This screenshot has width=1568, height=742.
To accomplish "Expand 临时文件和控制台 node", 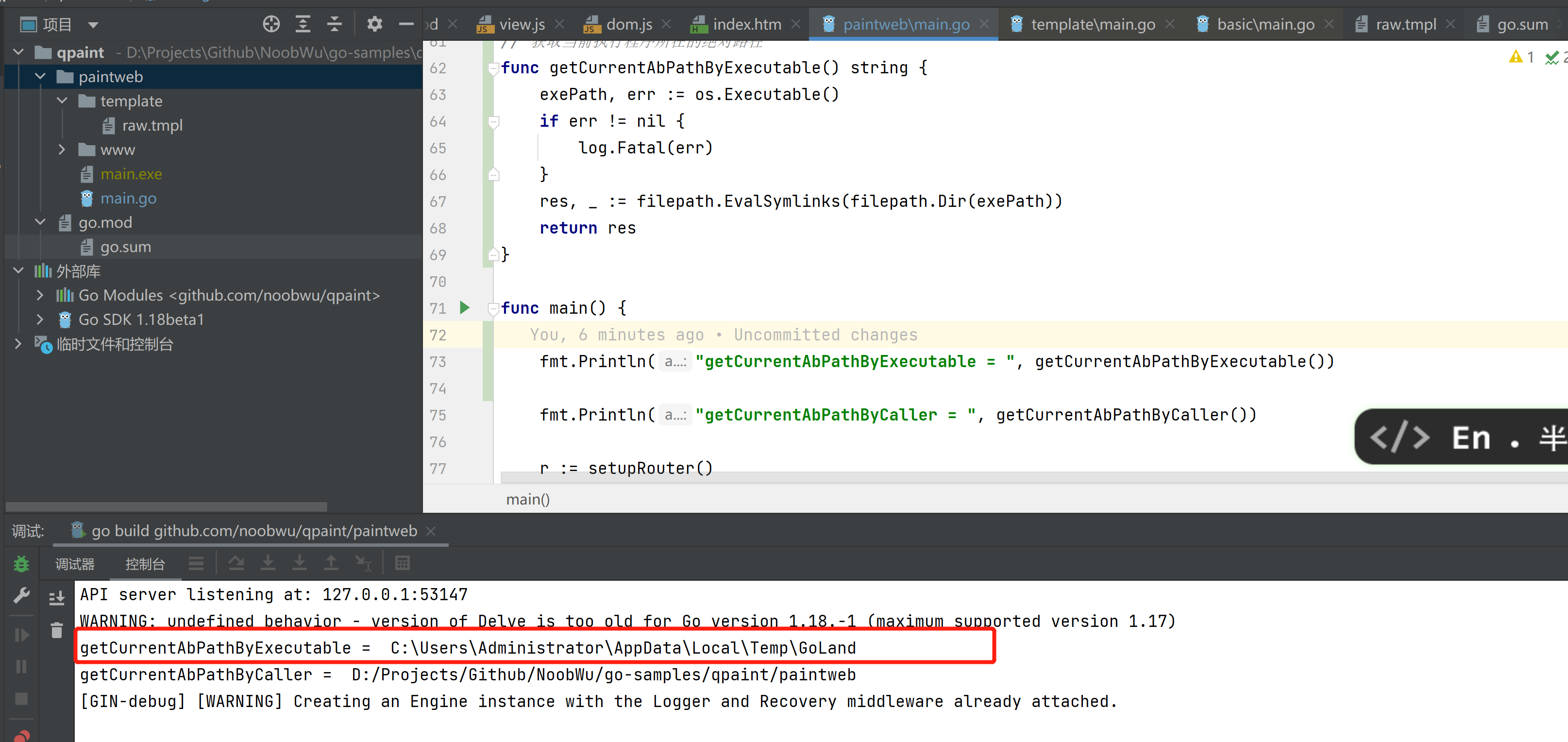I will pos(18,344).
